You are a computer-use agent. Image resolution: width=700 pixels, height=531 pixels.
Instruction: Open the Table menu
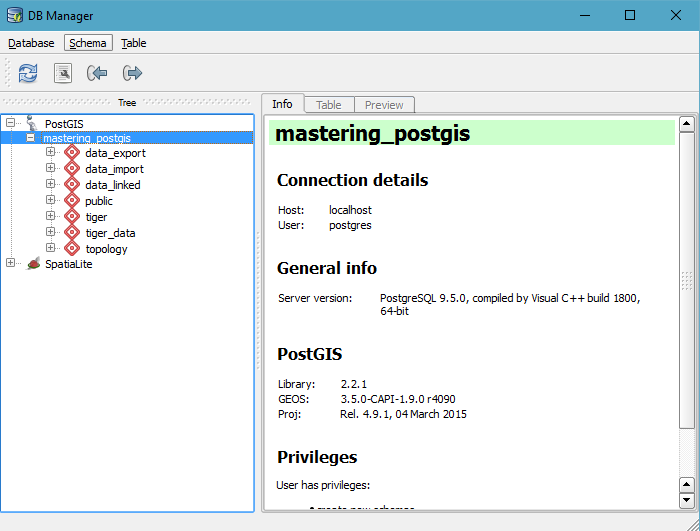134,43
